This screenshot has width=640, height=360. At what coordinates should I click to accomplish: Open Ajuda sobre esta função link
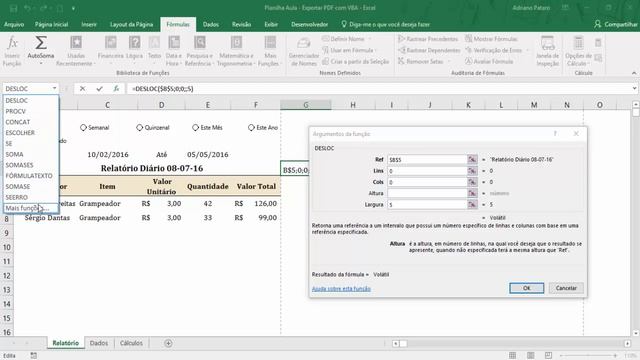coord(341,289)
